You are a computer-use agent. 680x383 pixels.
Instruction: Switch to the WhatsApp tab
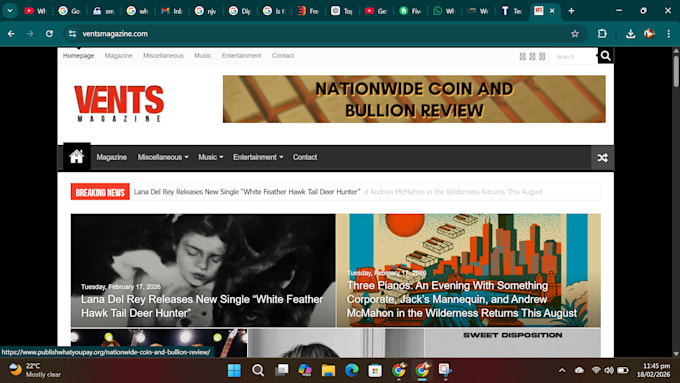point(444,11)
